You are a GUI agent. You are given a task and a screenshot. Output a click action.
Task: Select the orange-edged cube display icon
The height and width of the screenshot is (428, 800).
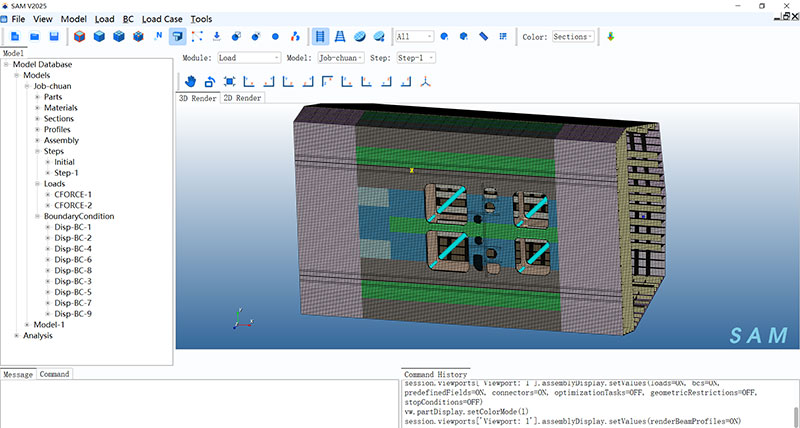(x=80, y=37)
